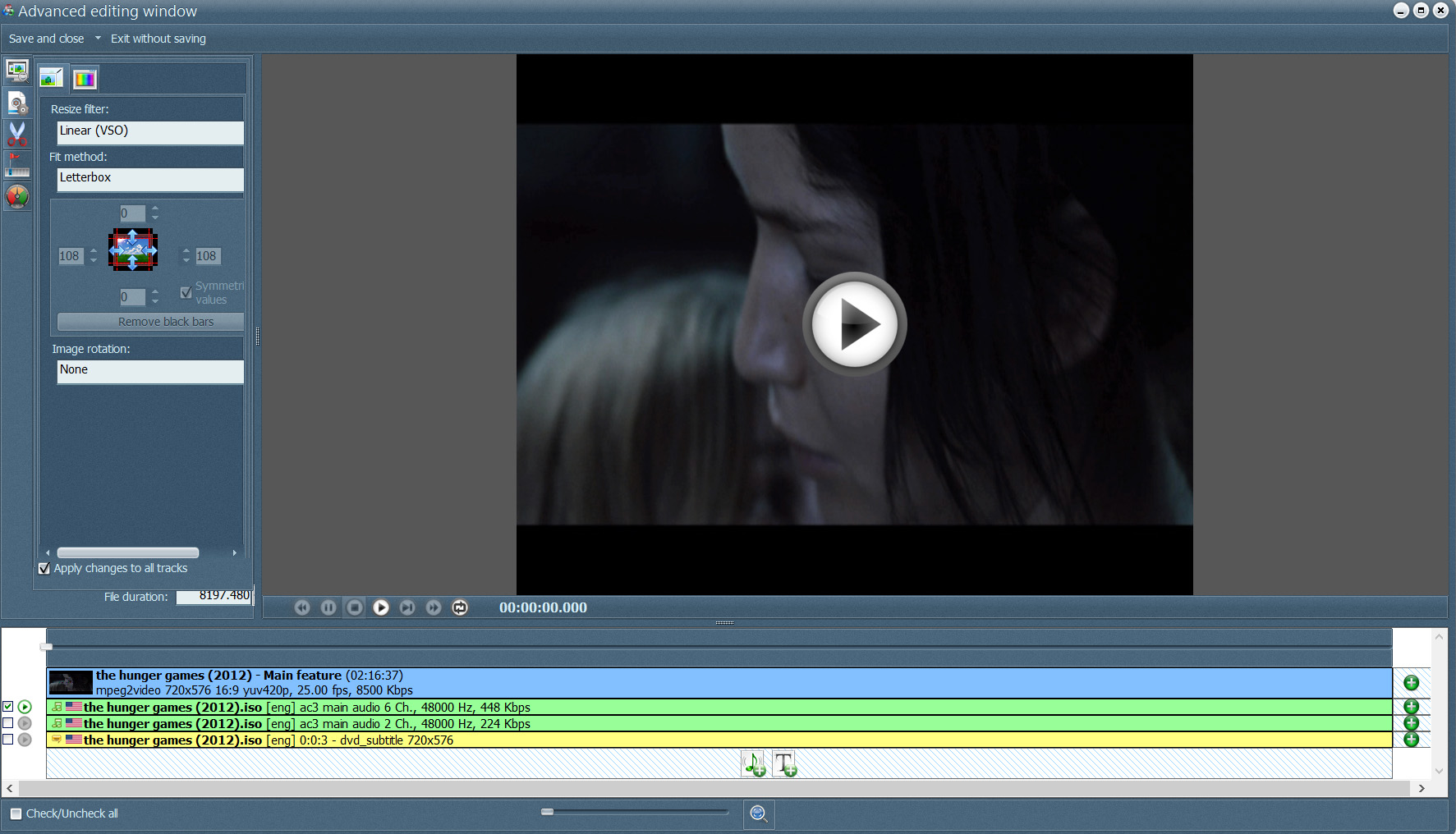Select the scissors cut tool

click(x=17, y=134)
